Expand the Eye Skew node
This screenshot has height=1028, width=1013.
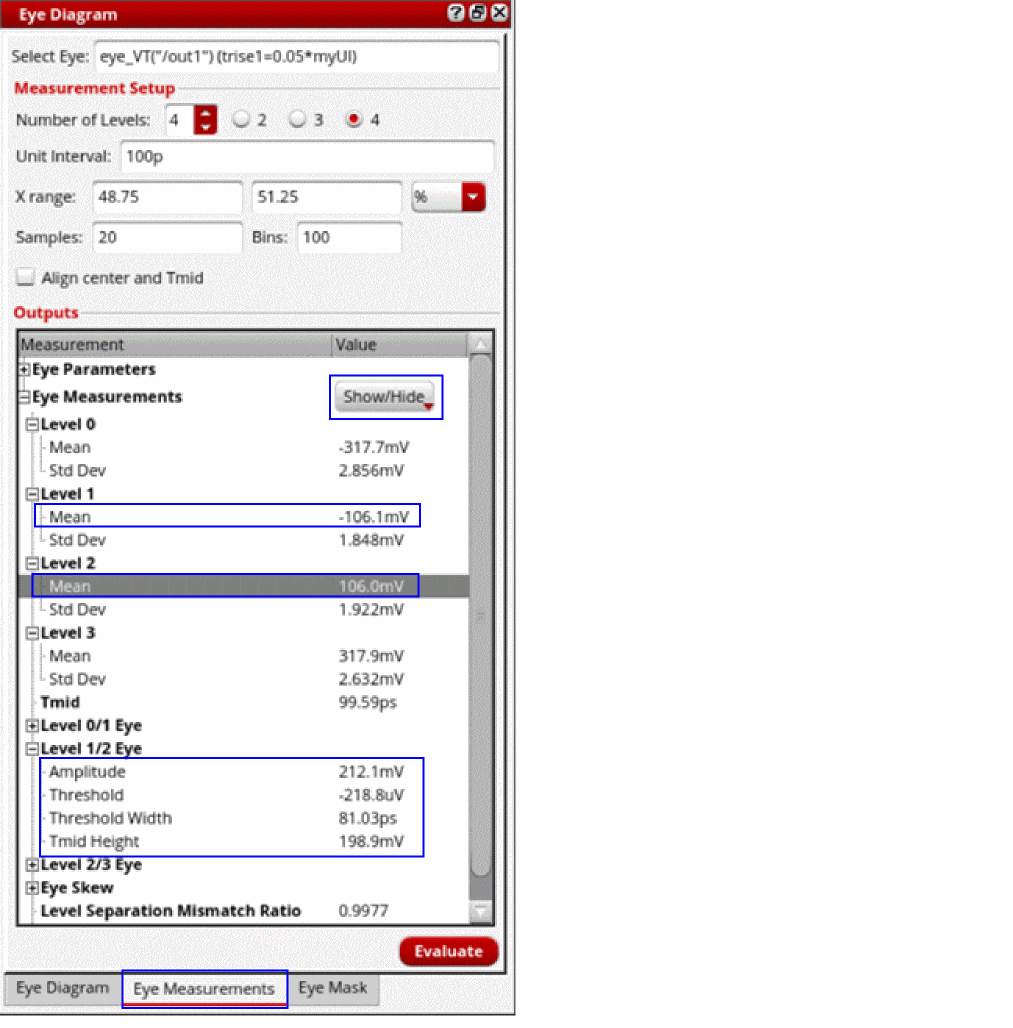pyautogui.click(x=31, y=888)
